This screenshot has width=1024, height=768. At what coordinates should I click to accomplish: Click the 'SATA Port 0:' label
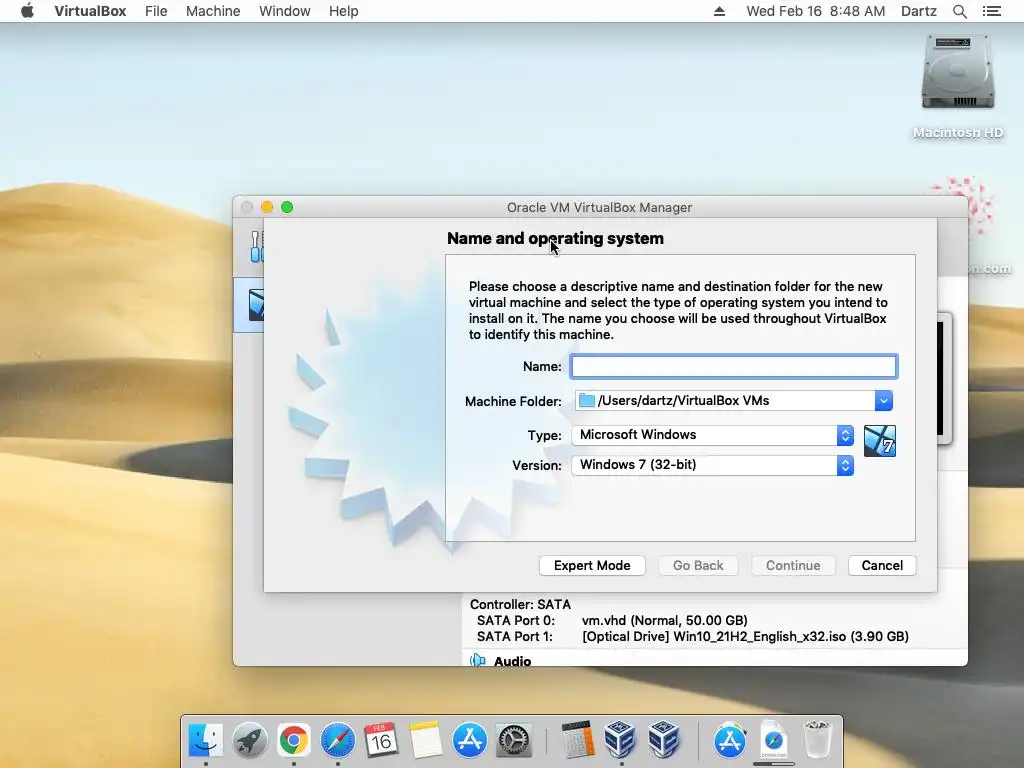(x=515, y=620)
